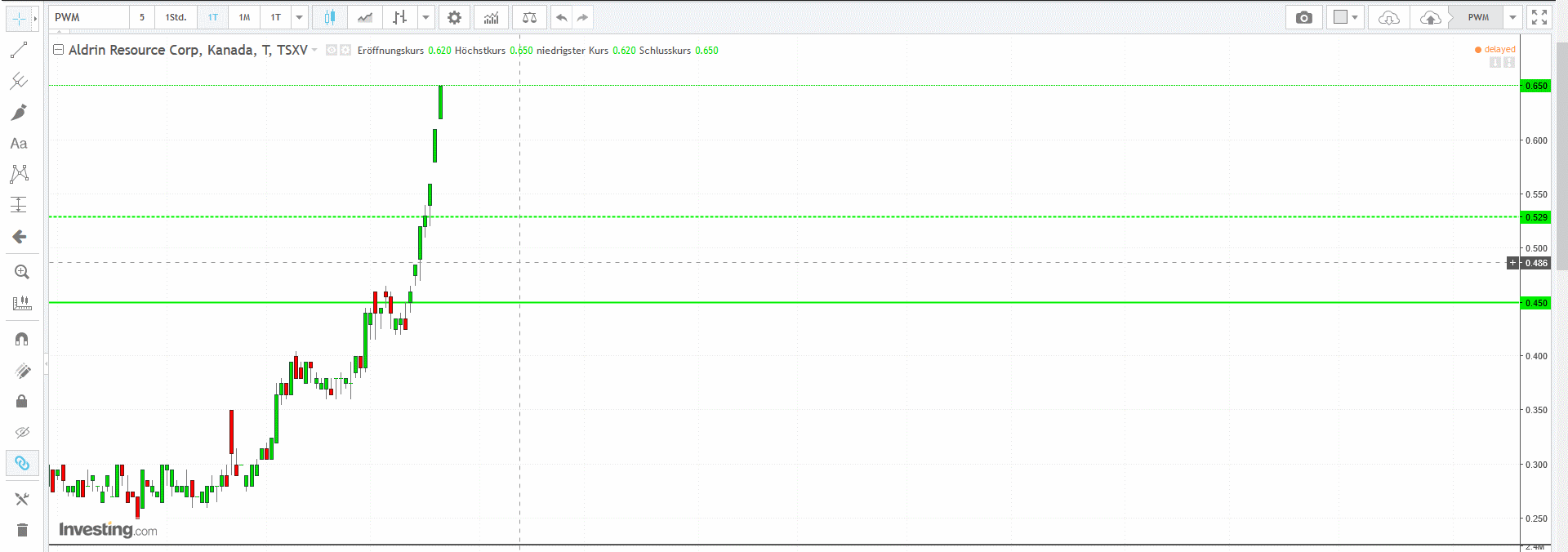Image resolution: width=1568 pixels, height=552 pixels.
Task: Toggle magnet mode
Action: pyautogui.click(x=22, y=339)
